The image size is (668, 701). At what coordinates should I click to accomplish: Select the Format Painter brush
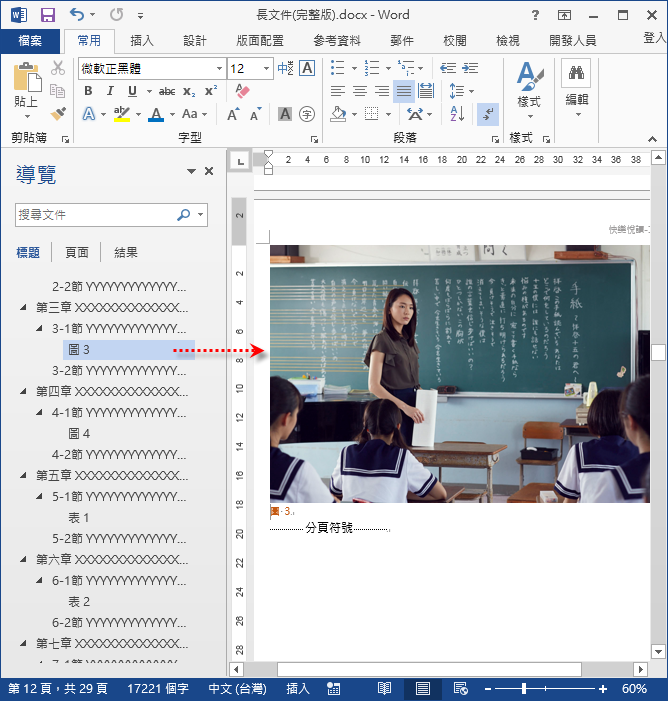pyautogui.click(x=58, y=114)
